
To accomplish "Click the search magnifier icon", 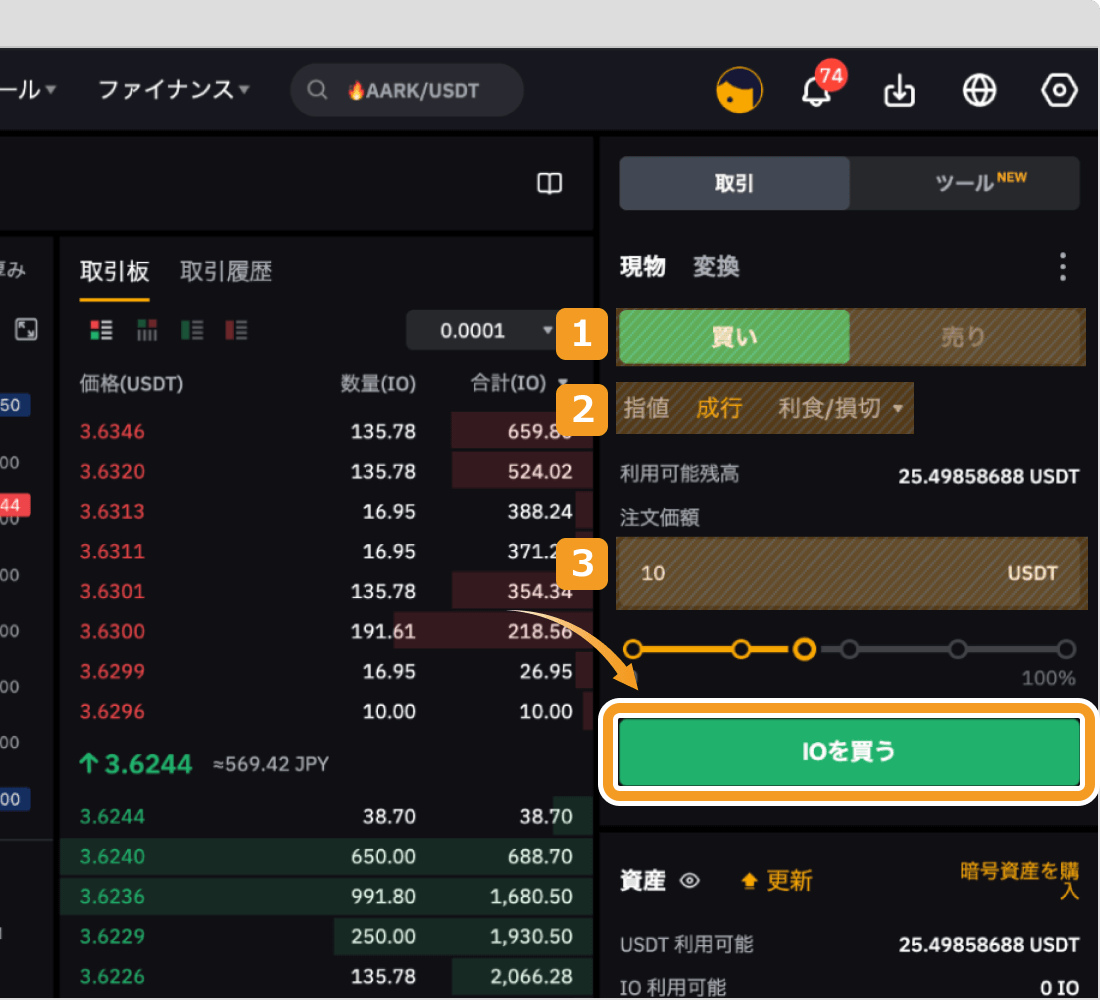I will (x=317, y=90).
